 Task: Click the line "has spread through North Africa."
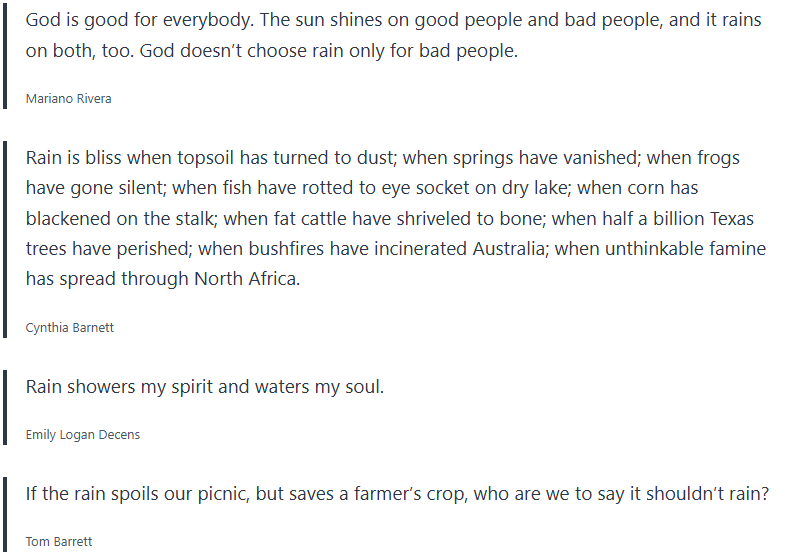pyautogui.click(x=162, y=279)
